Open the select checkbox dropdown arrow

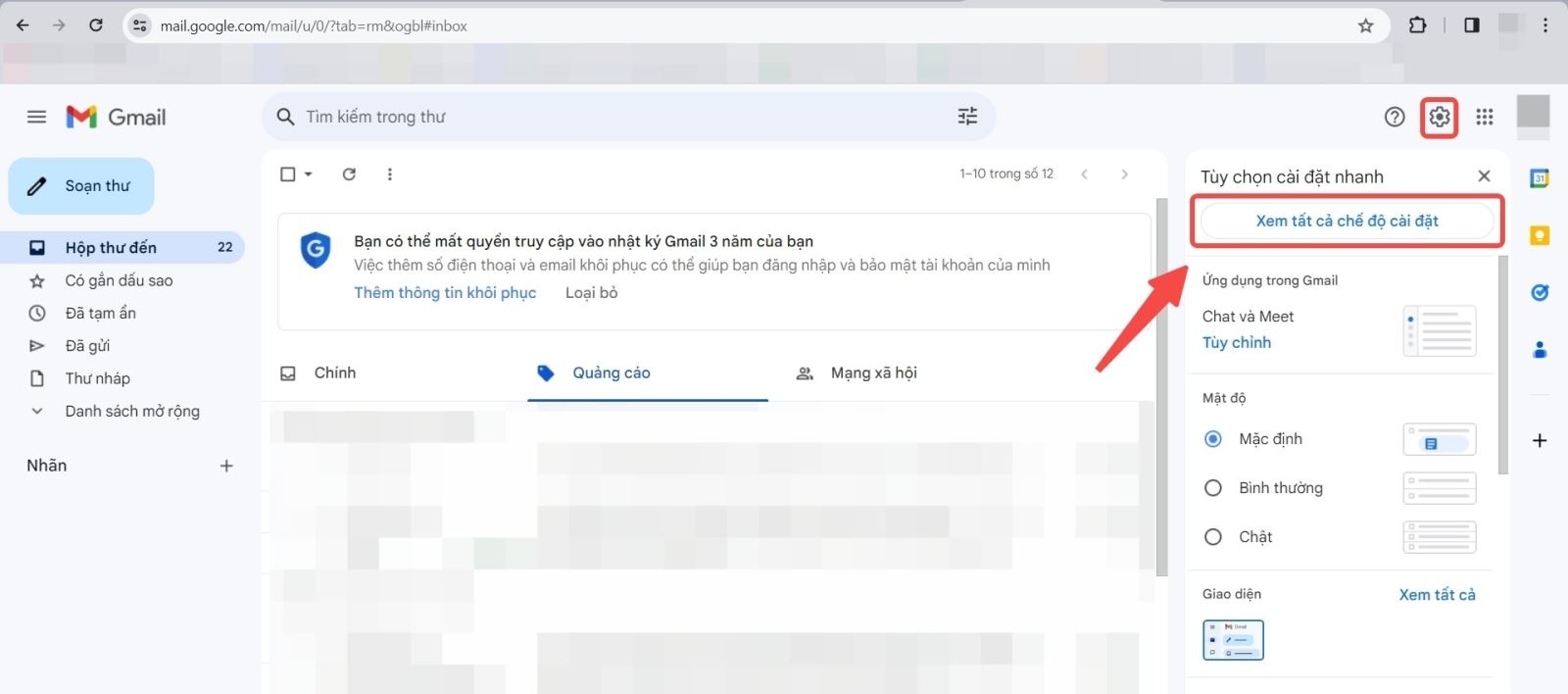(308, 173)
